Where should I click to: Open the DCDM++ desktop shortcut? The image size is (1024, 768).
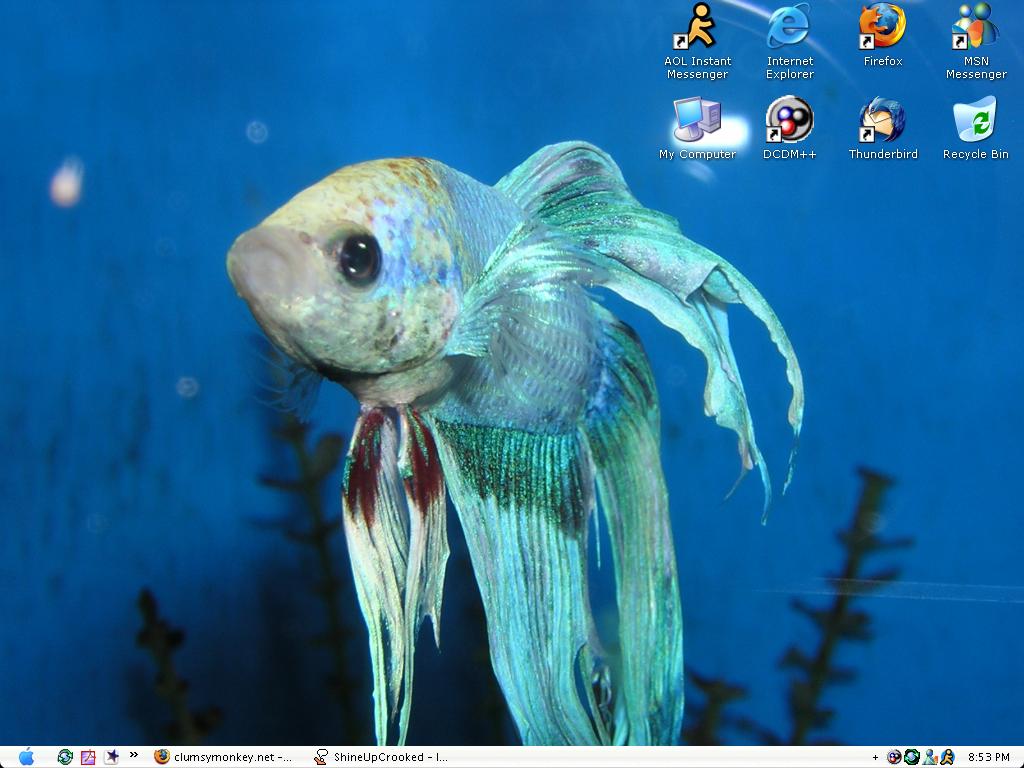(789, 121)
